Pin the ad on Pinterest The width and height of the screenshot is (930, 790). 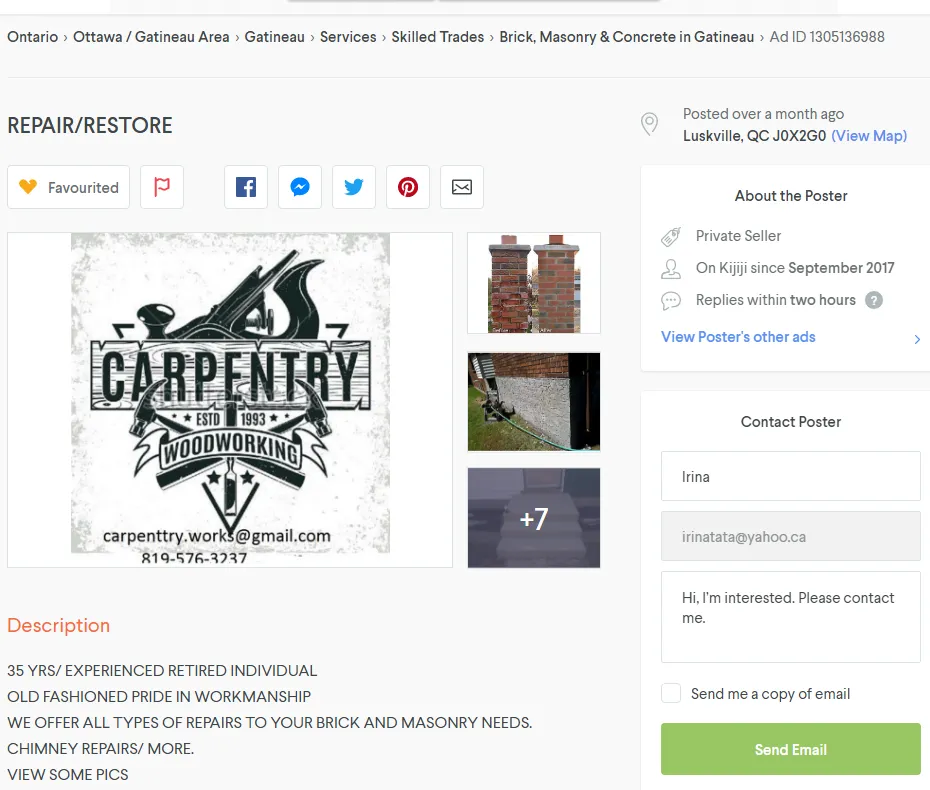407,187
